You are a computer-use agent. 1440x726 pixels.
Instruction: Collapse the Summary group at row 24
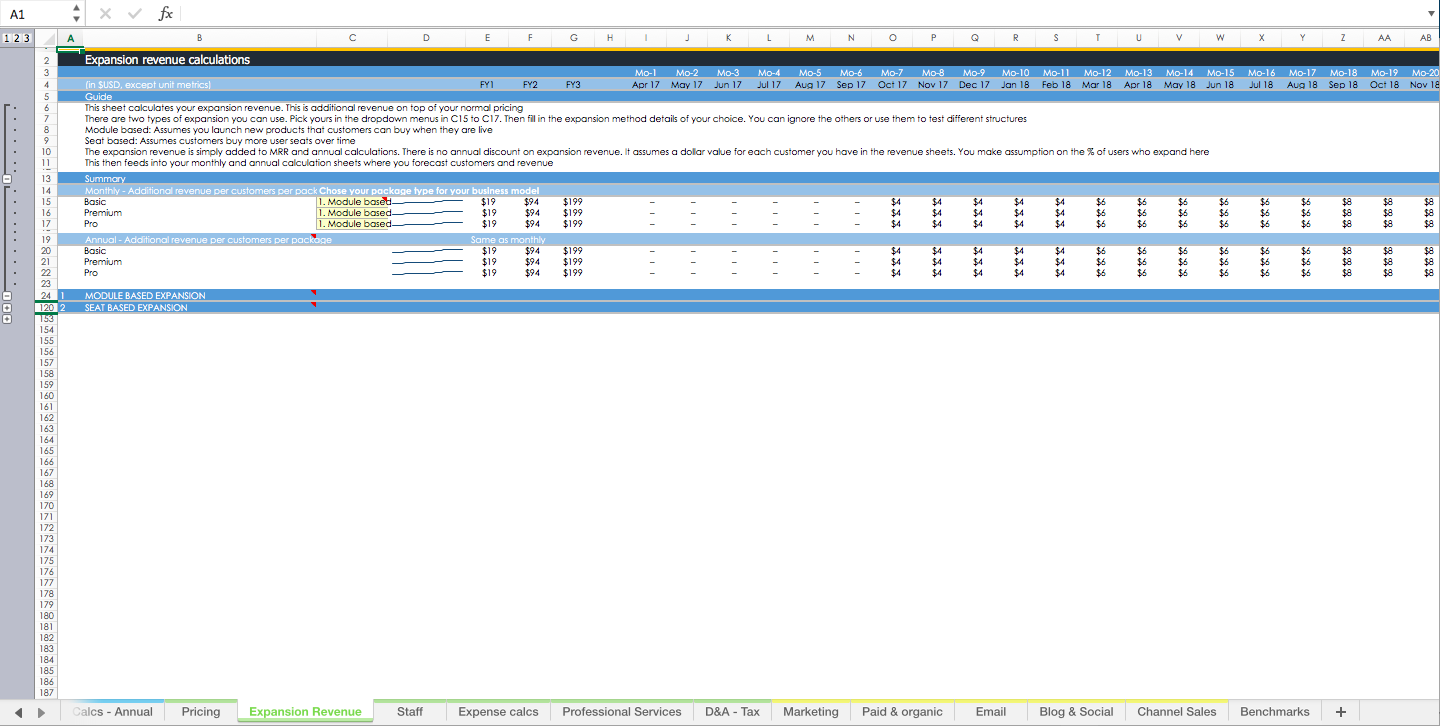[7, 296]
